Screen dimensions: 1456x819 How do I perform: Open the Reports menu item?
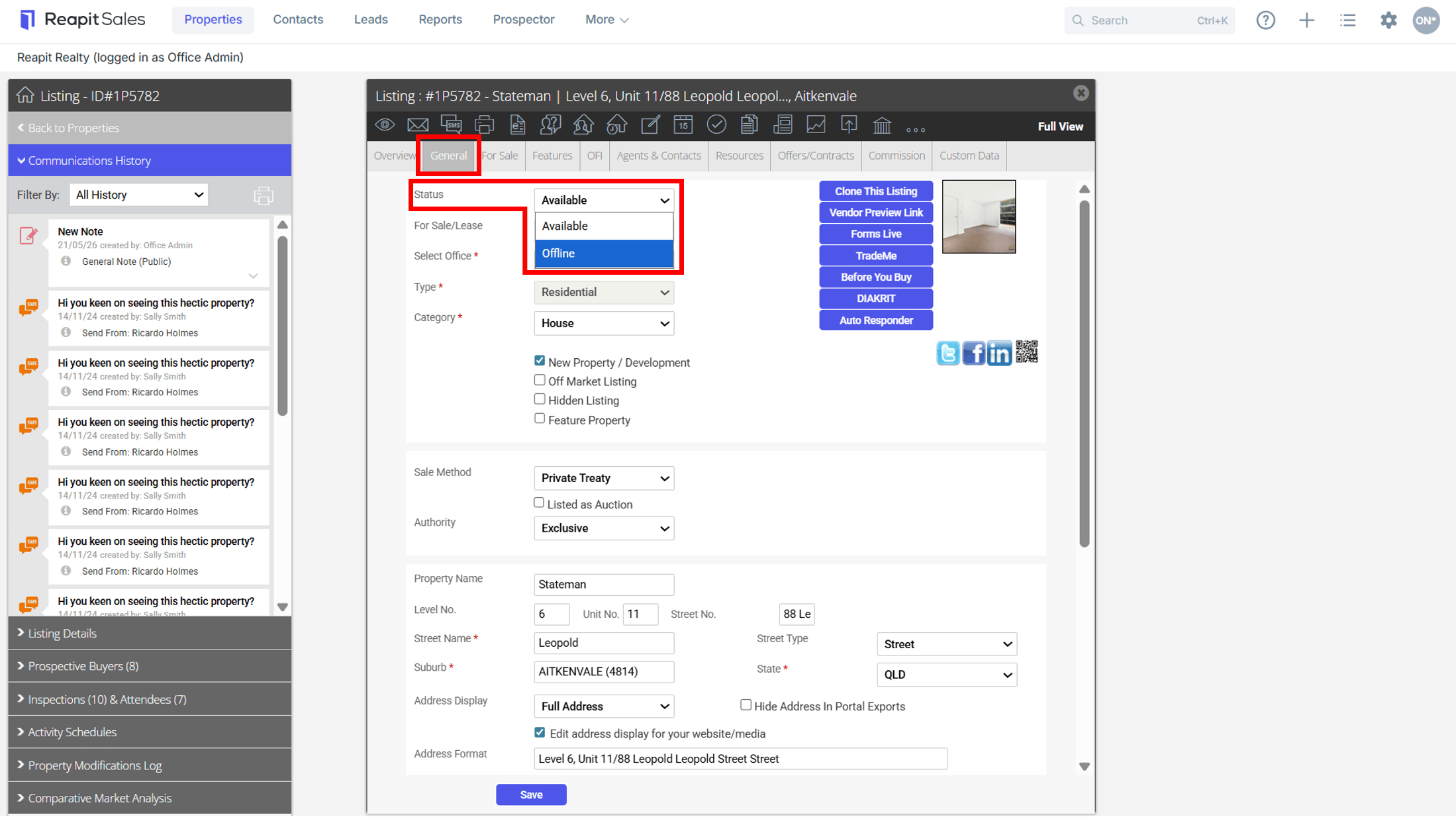(440, 20)
